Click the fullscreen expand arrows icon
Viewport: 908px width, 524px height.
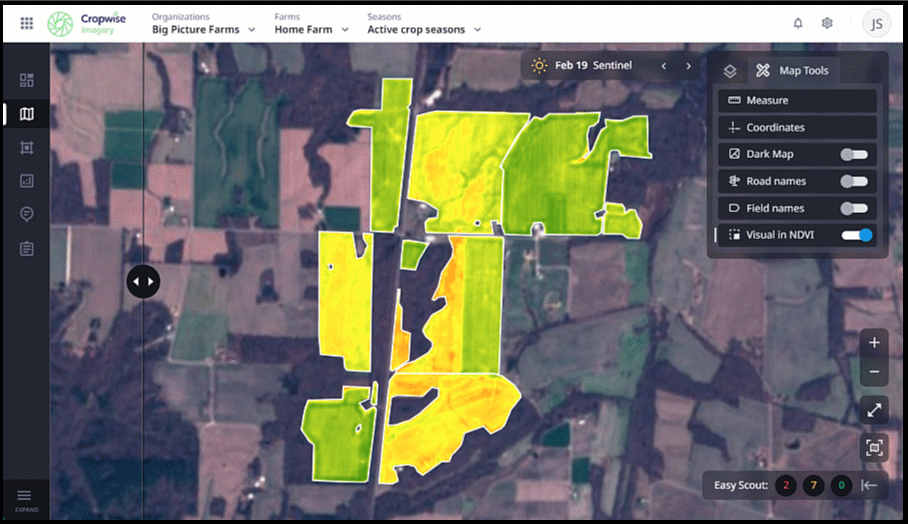click(x=874, y=409)
